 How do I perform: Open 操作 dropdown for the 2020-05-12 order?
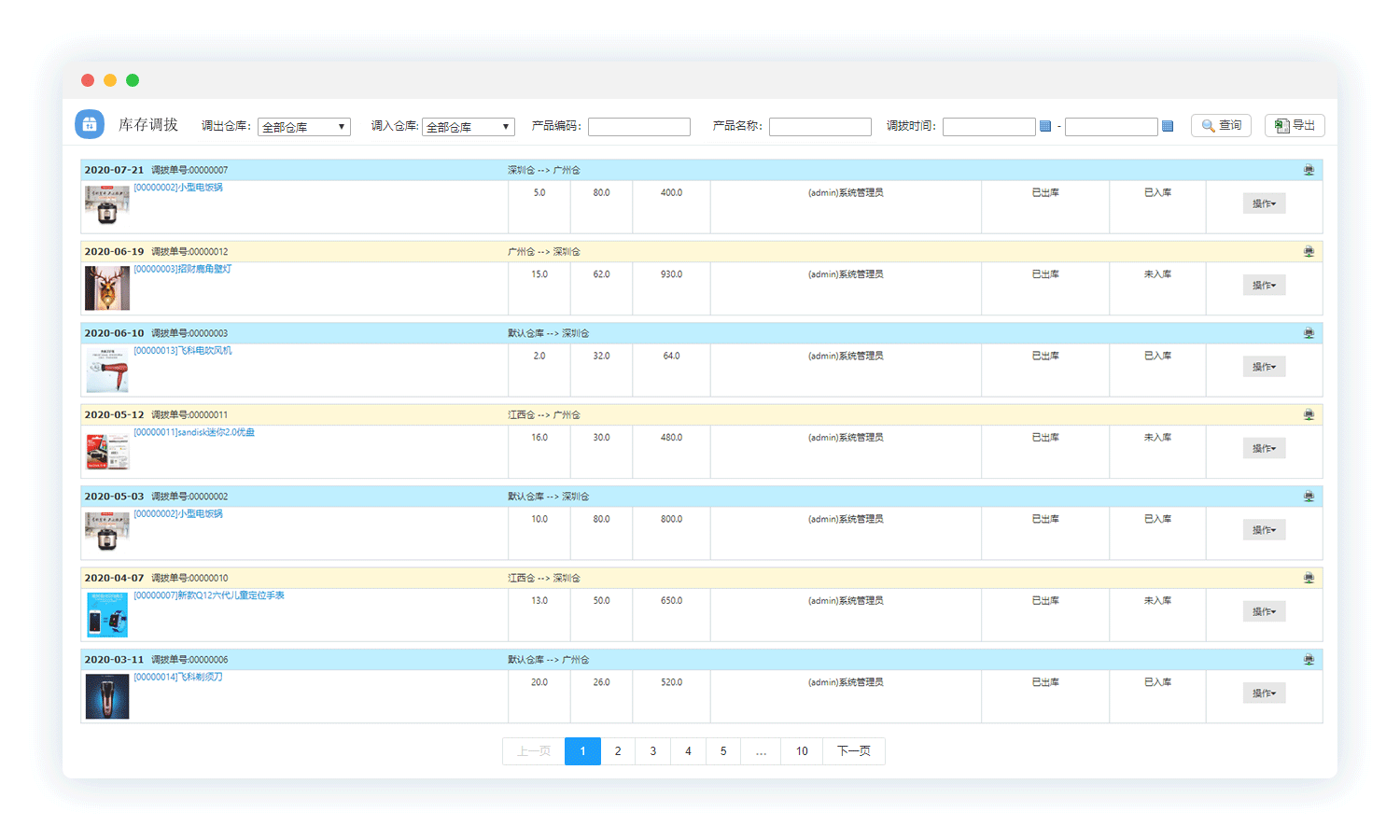(1264, 449)
